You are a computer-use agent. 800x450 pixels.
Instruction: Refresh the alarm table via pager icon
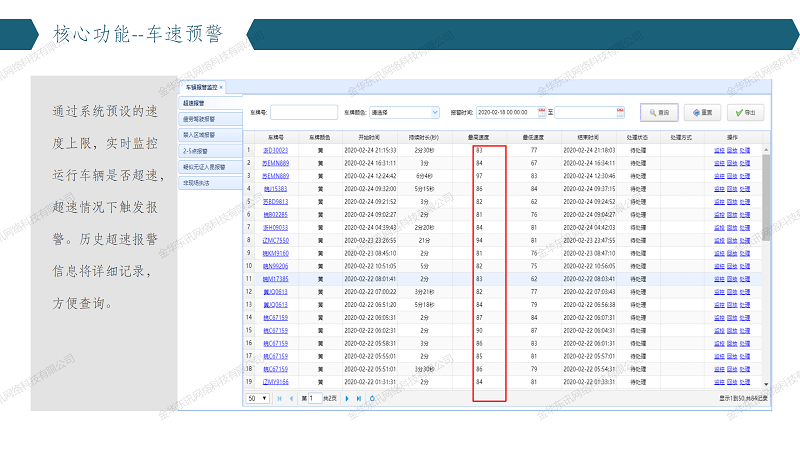coord(372,398)
